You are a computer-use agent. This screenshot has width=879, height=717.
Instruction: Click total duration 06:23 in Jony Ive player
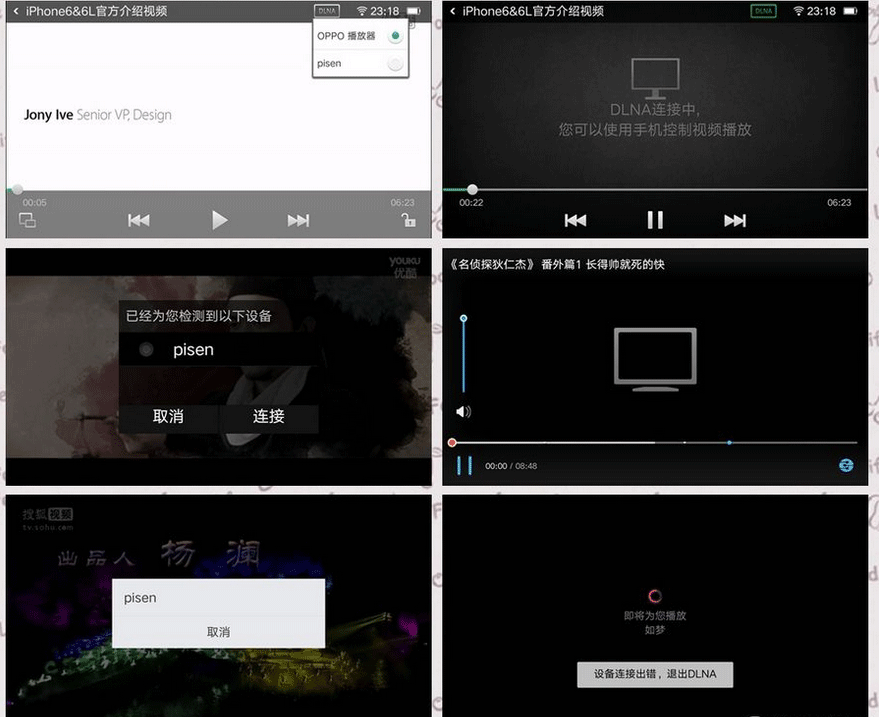pyautogui.click(x=403, y=203)
